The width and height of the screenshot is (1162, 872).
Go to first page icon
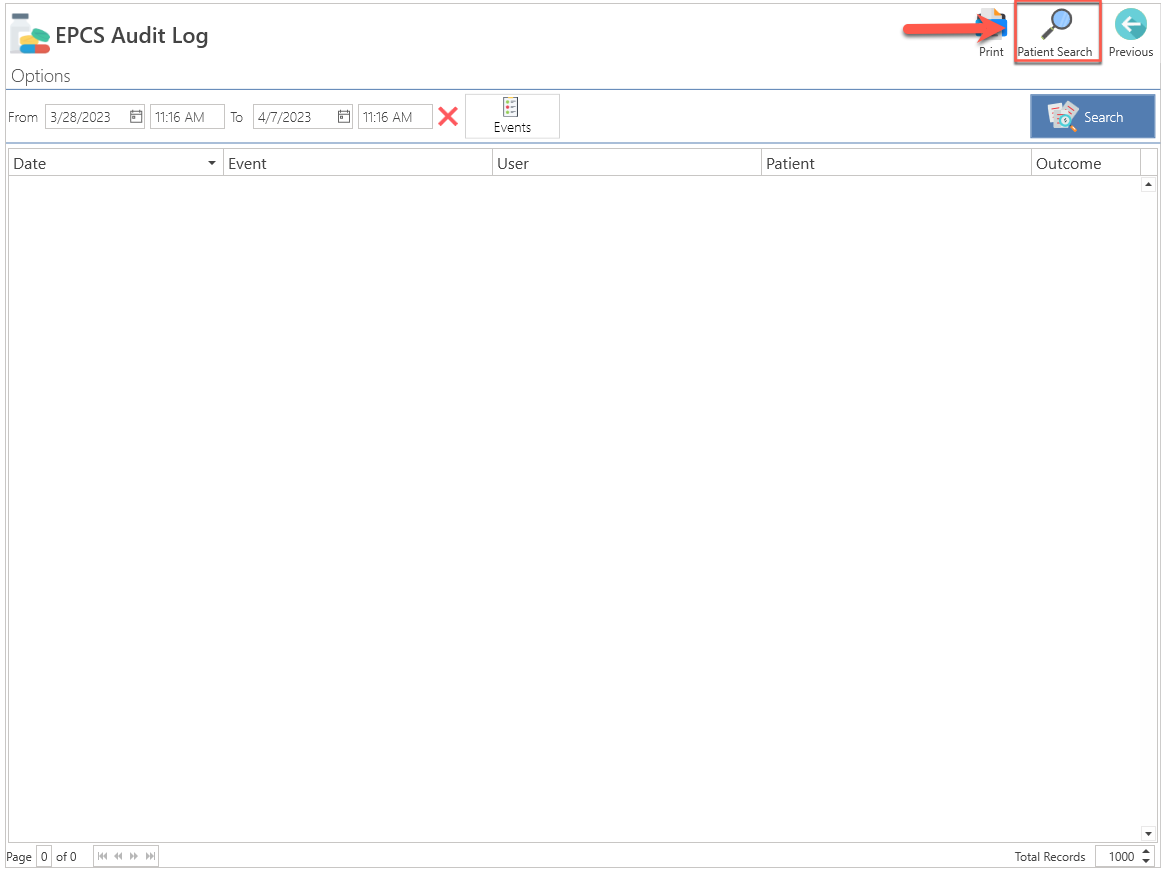[102, 856]
